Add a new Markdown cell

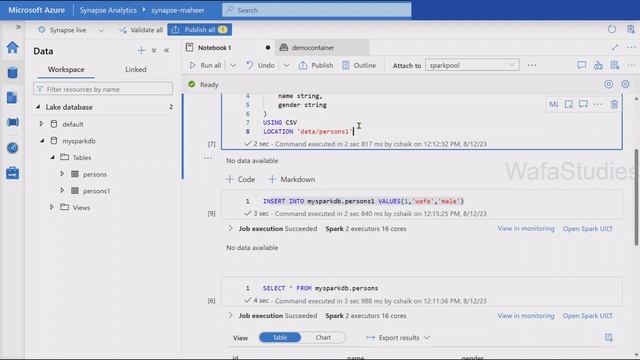tap(291, 179)
